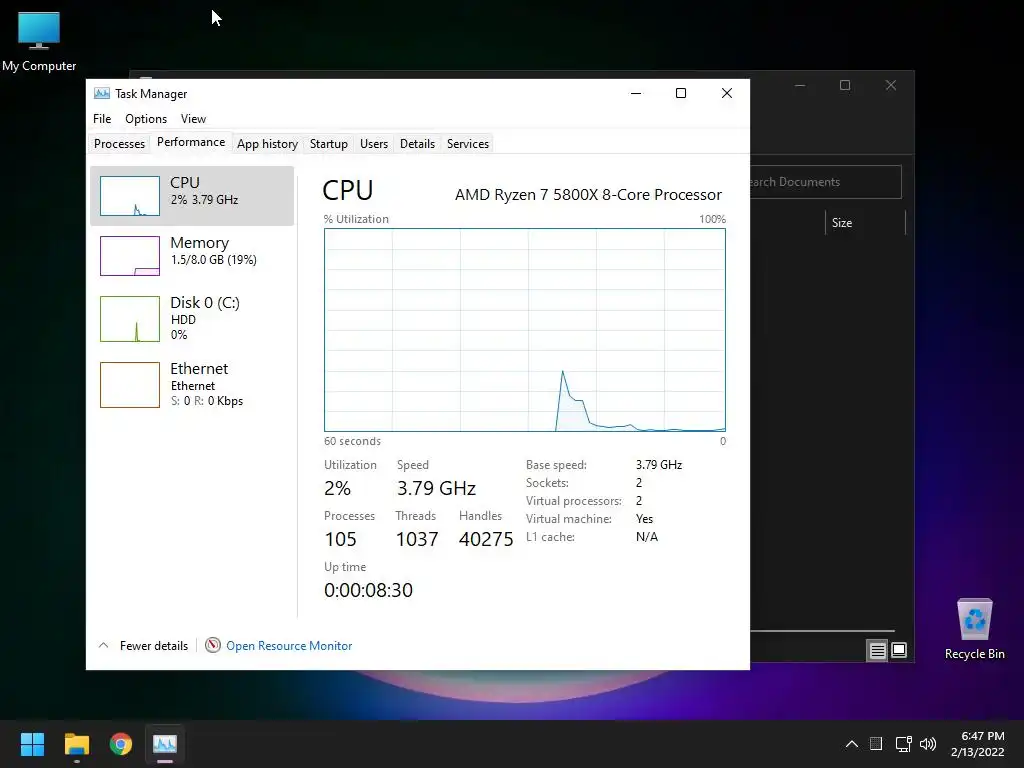Click the L1 cache N/A value
This screenshot has height=768, width=1024.
click(647, 537)
